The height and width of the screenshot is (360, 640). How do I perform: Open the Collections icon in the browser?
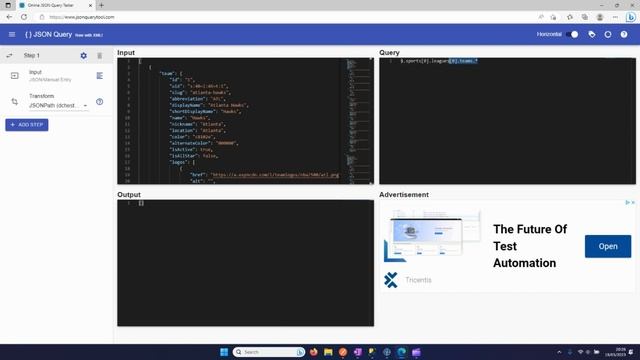coord(585,17)
